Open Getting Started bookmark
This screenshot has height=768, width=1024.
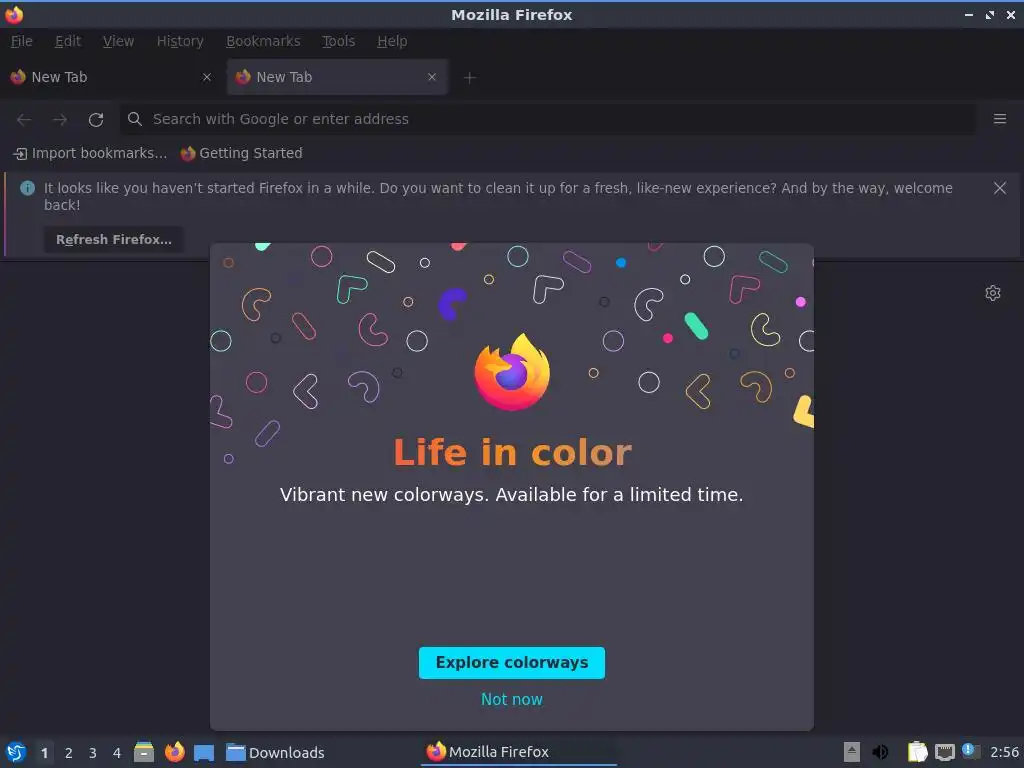tap(241, 153)
